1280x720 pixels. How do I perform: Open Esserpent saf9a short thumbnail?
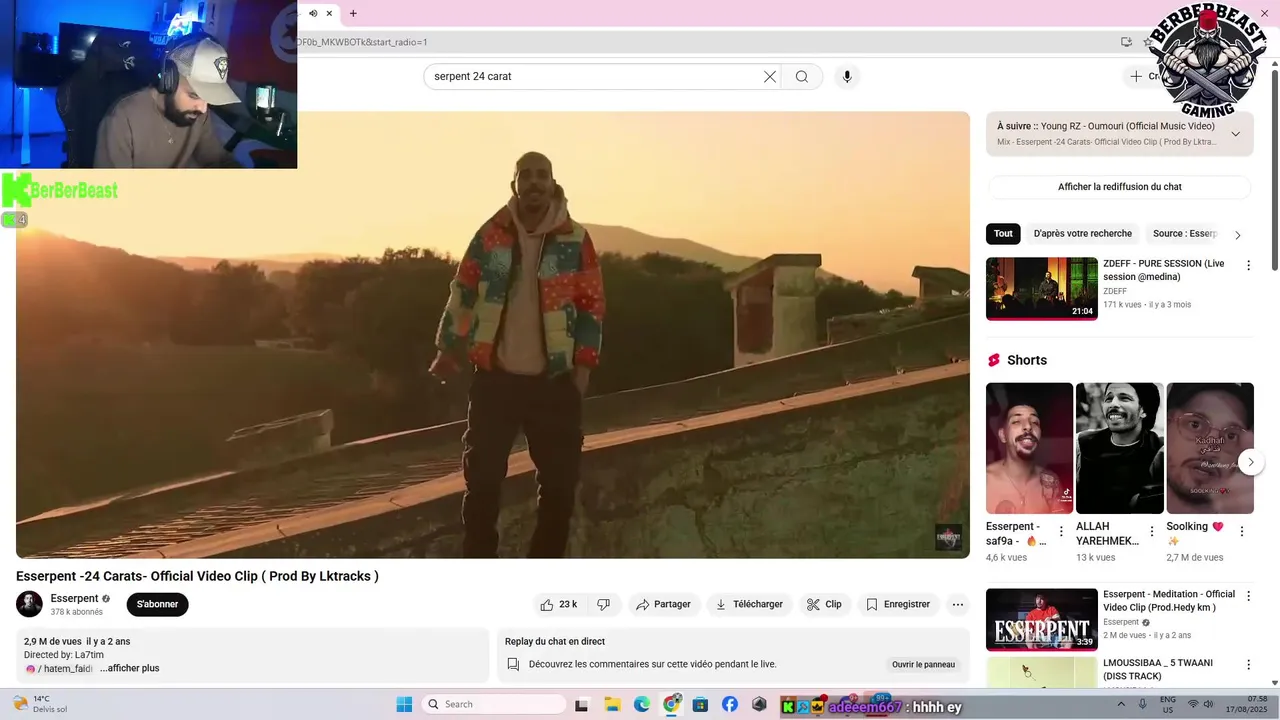point(1029,448)
